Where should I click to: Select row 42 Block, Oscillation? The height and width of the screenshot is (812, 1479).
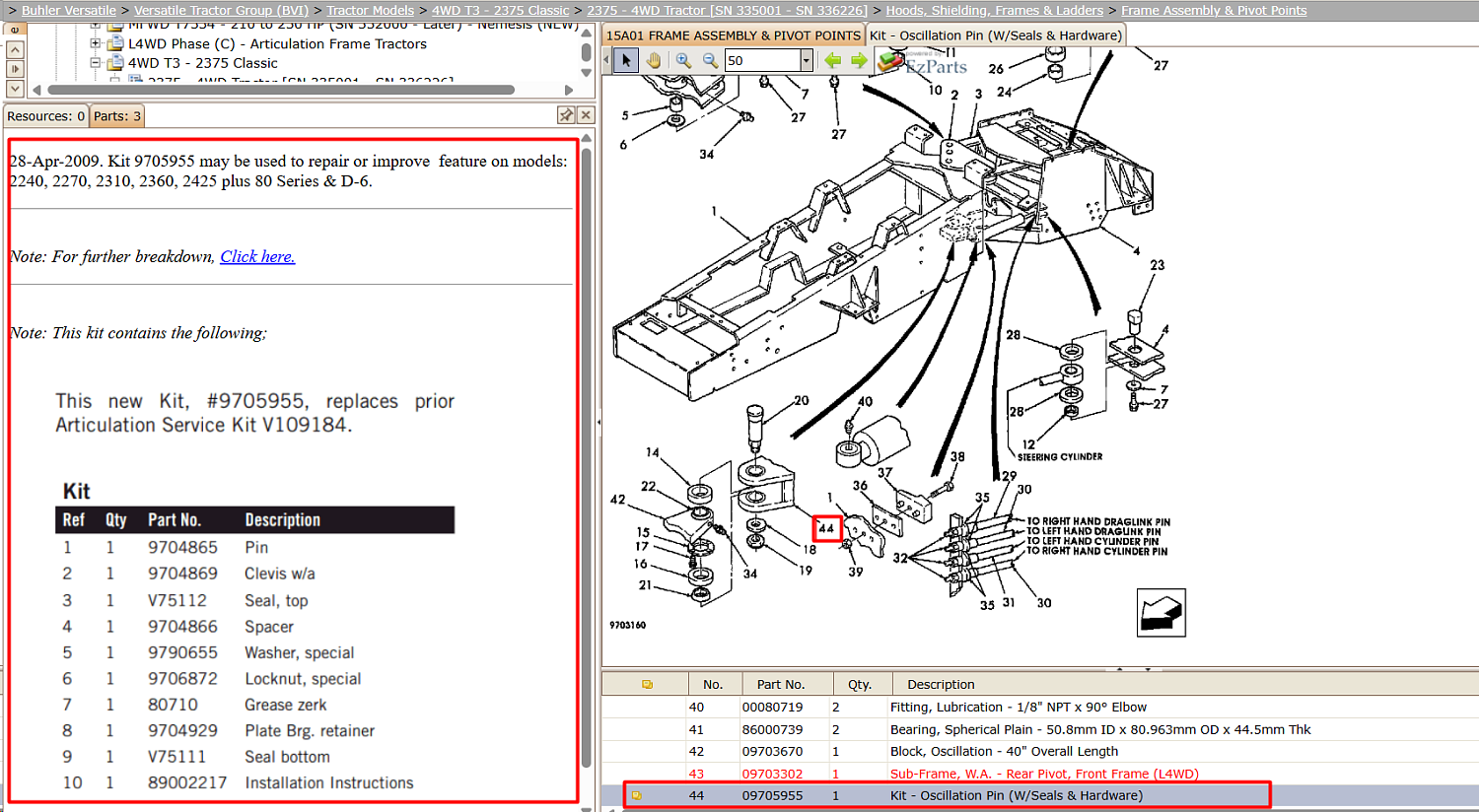(x=1040, y=751)
